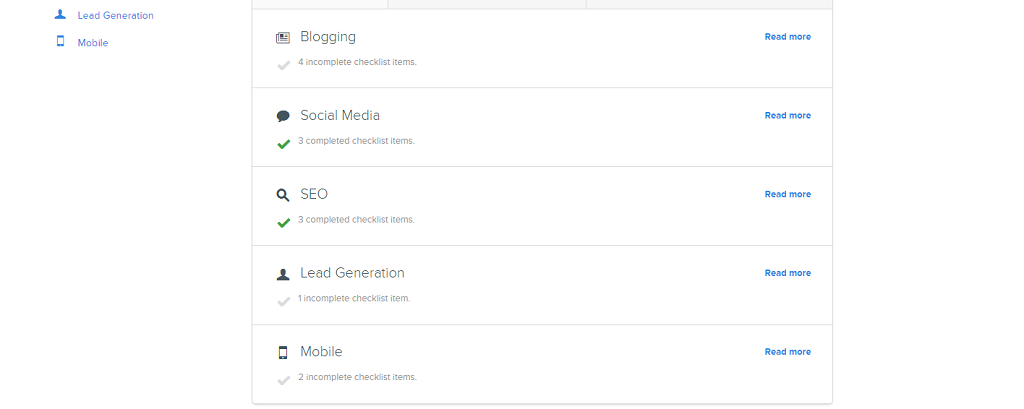Read more about Blogging
Viewport: 1024px width, 409px height.
tap(788, 37)
